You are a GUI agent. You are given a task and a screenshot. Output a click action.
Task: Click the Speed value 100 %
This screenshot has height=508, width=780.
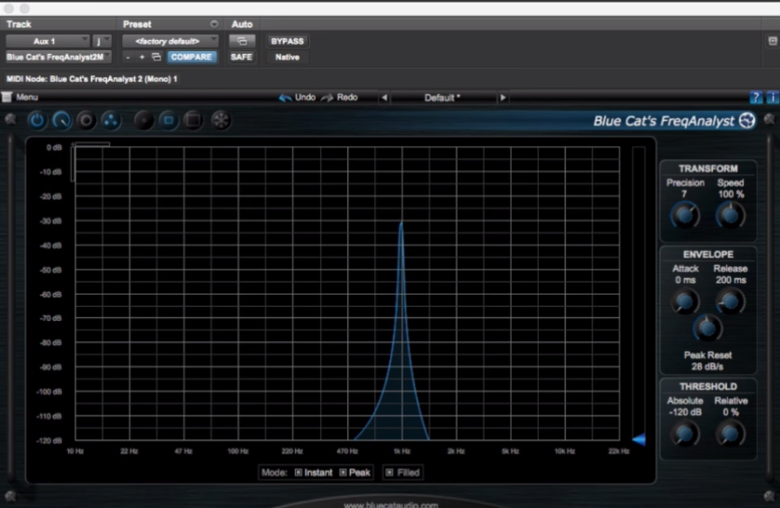731,194
